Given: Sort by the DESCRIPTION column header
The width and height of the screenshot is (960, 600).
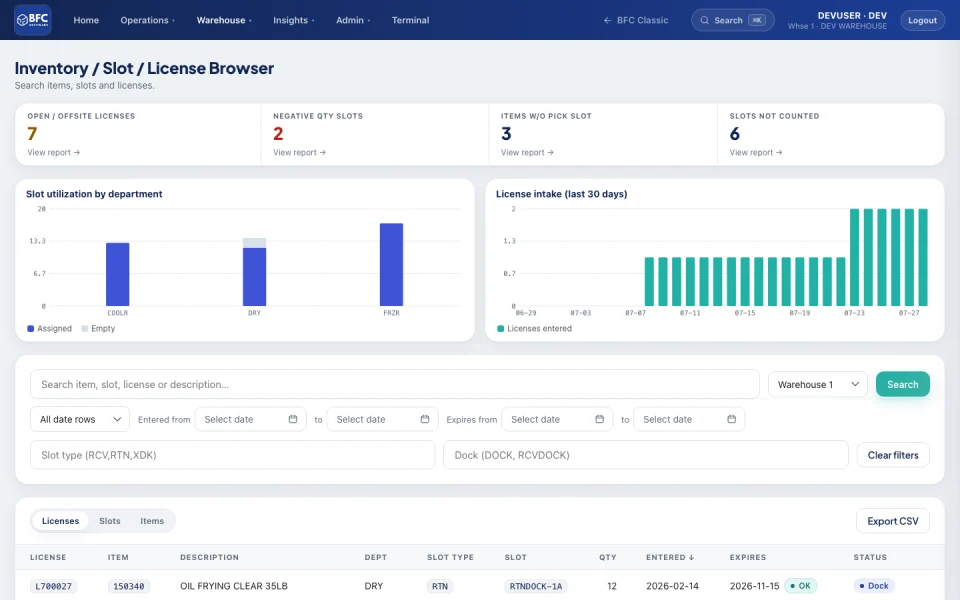Looking at the screenshot, I should (x=209, y=557).
